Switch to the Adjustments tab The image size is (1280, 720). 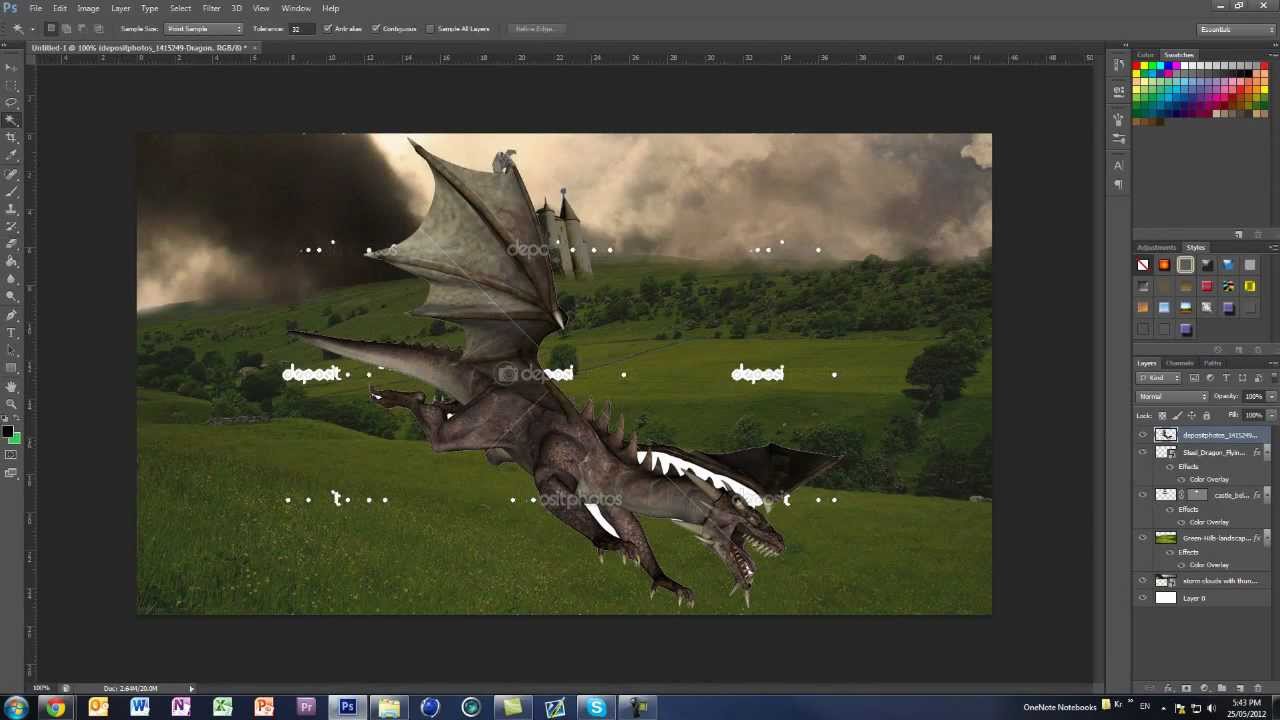point(1156,247)
